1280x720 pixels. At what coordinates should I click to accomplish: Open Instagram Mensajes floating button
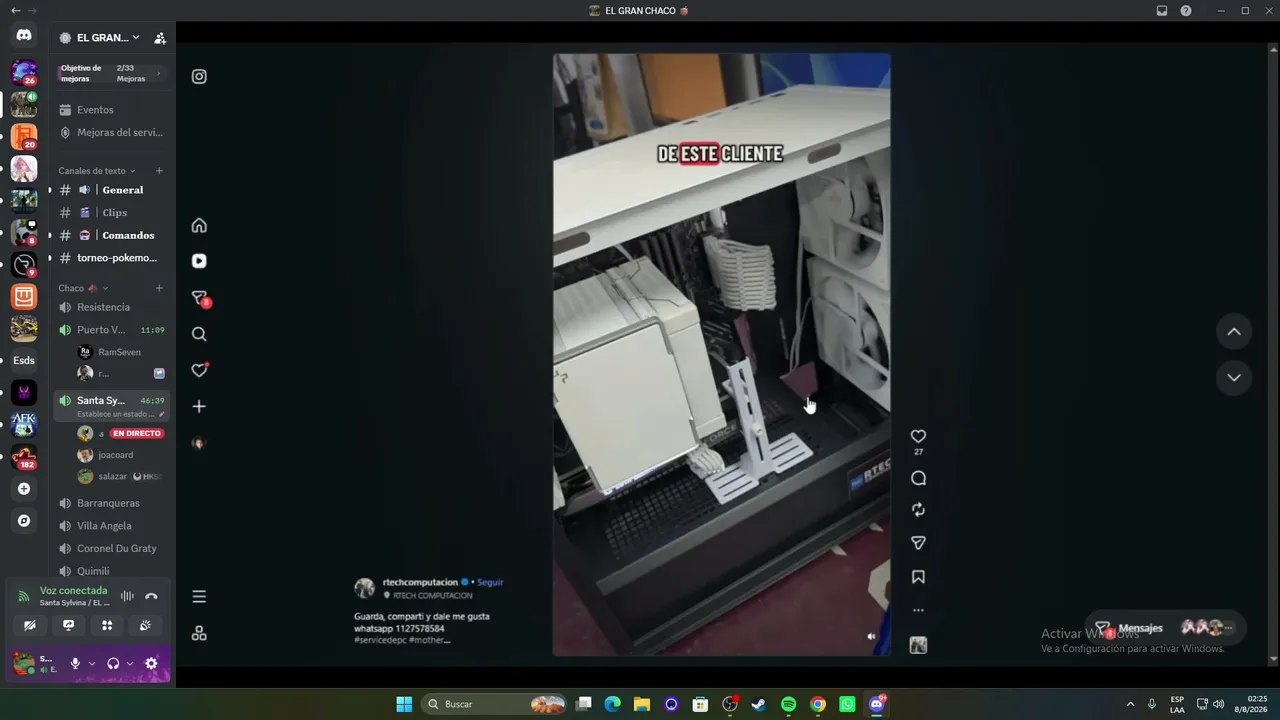(x=1165, y=628)
